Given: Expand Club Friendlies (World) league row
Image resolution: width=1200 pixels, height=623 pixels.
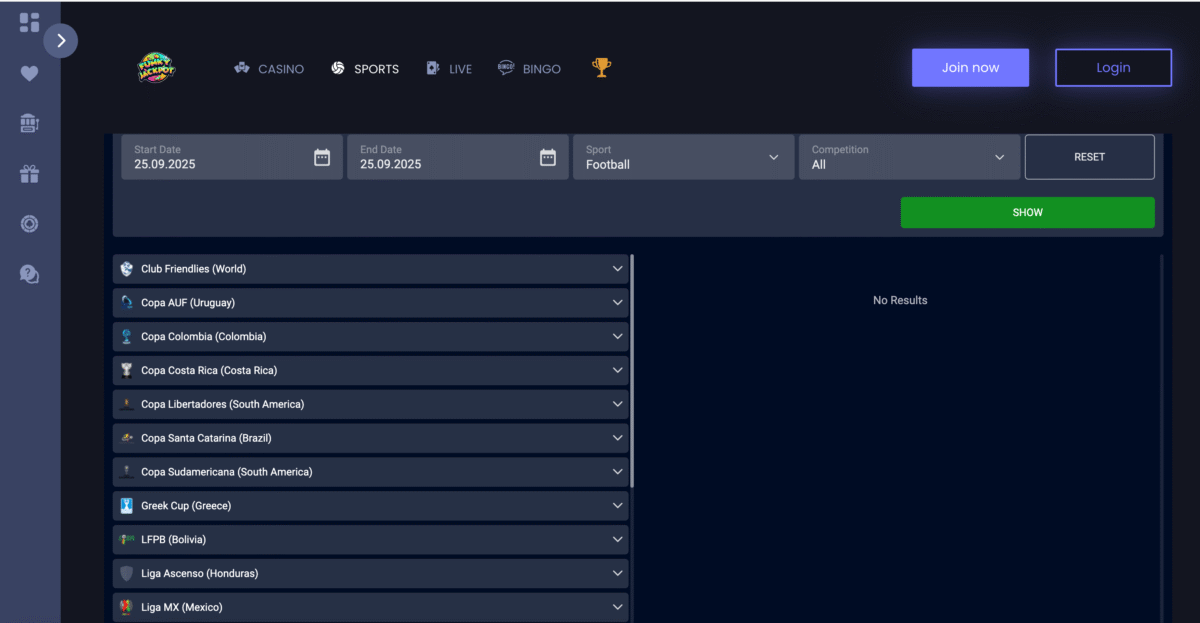Looking at the screenshot, I should coord(370,269).
